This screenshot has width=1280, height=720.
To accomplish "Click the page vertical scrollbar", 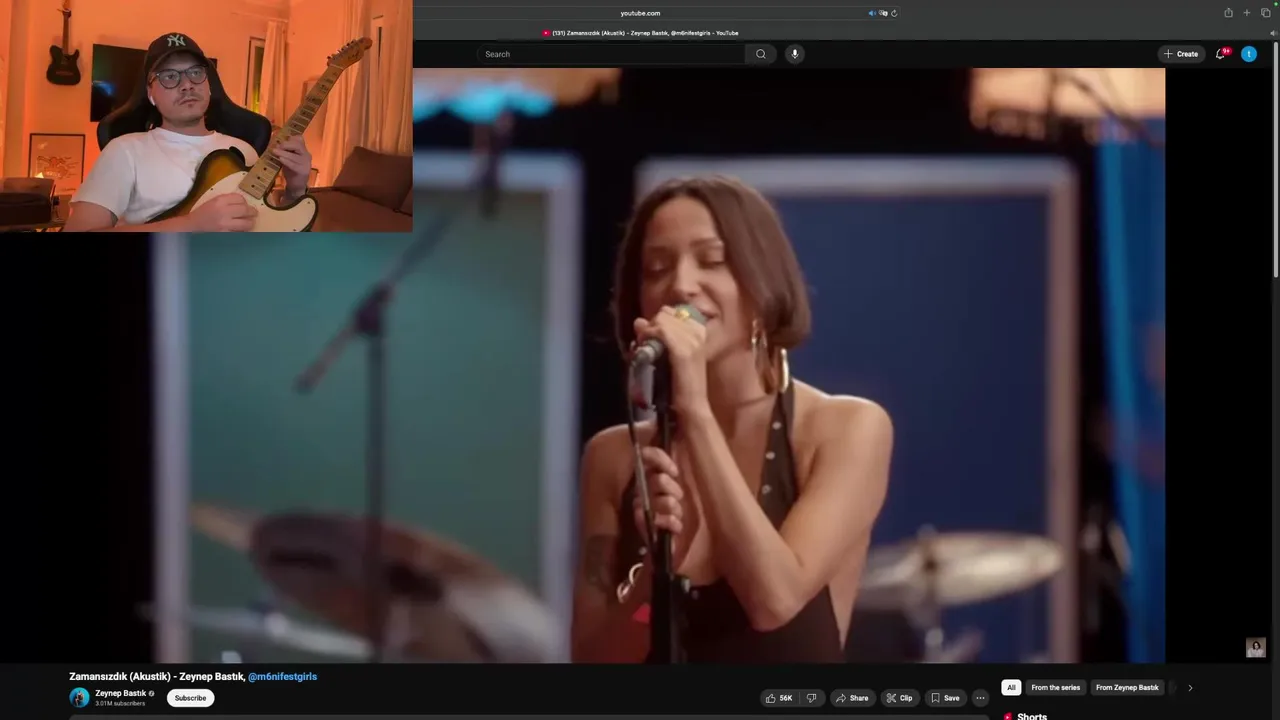I will pos(1276,160).
